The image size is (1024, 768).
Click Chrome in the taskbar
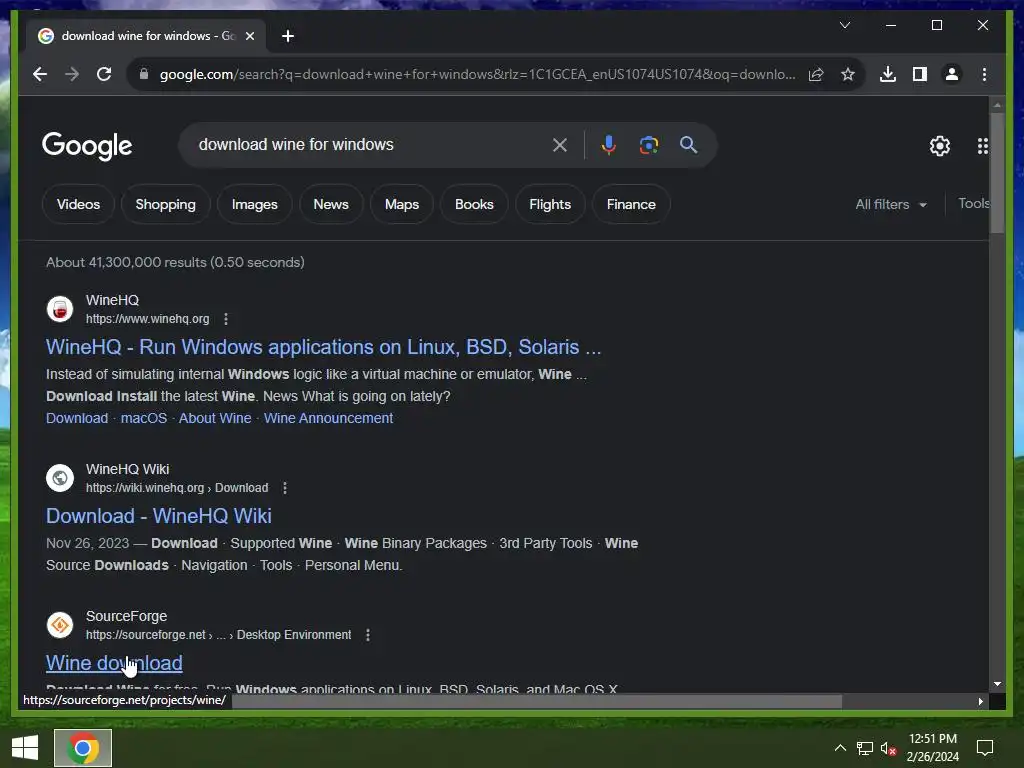point(83,748)
